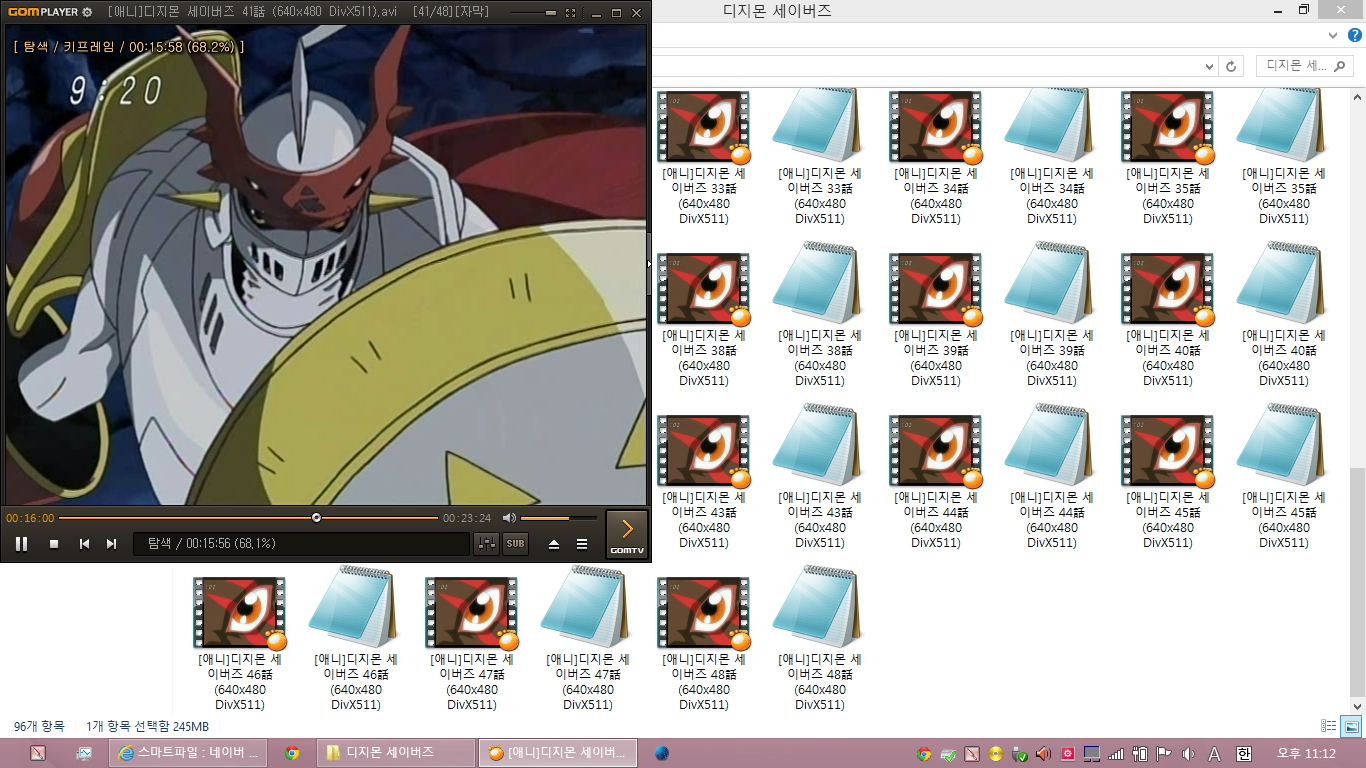Select video file 디지몬 세이버즈 34話
Image resolution: width=1366 pixels, height=768 pixels.
[936, 158]
